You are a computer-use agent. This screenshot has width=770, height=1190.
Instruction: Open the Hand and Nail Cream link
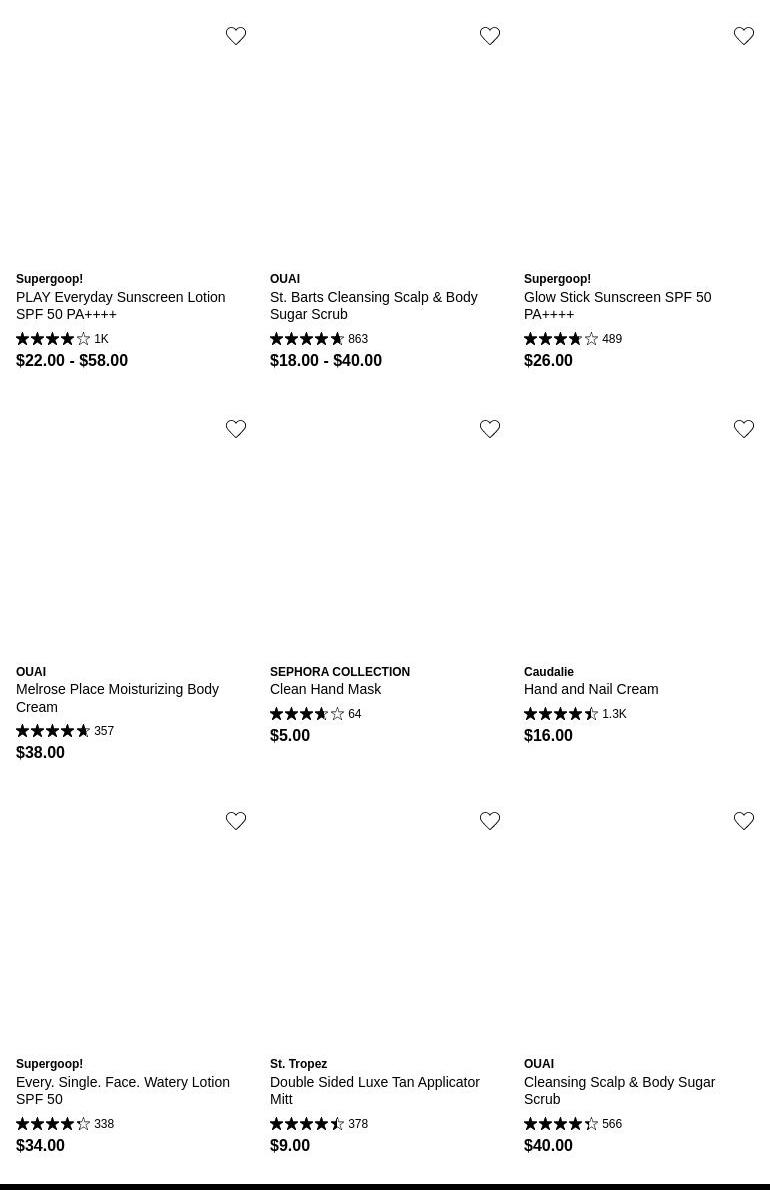click(591, 689)
